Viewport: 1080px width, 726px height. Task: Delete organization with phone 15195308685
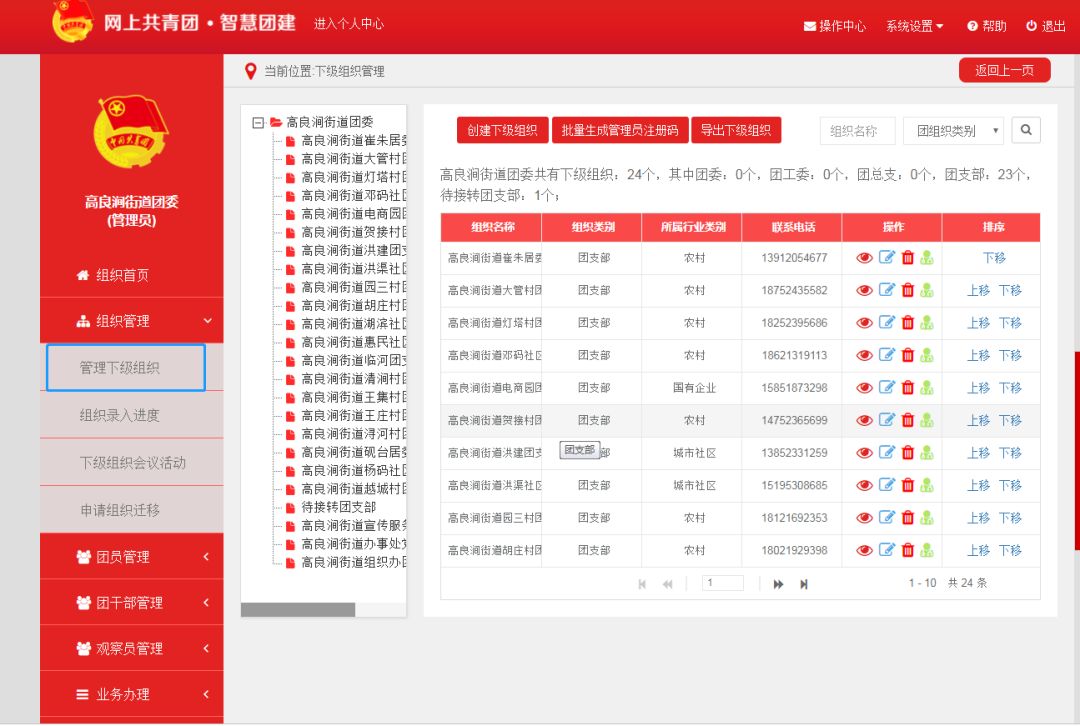[x=908, y=486]
